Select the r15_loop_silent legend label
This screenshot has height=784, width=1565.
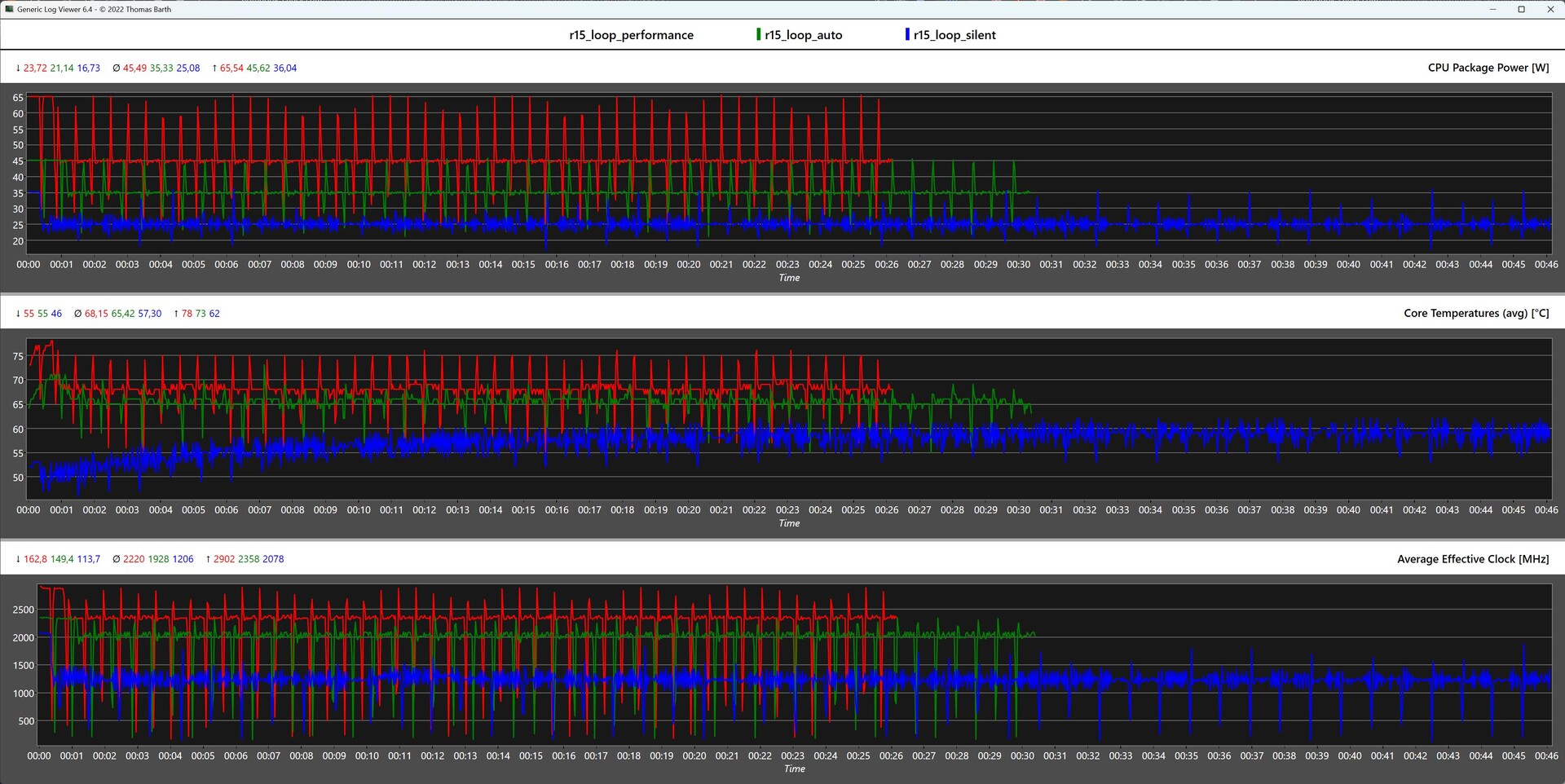954,35
